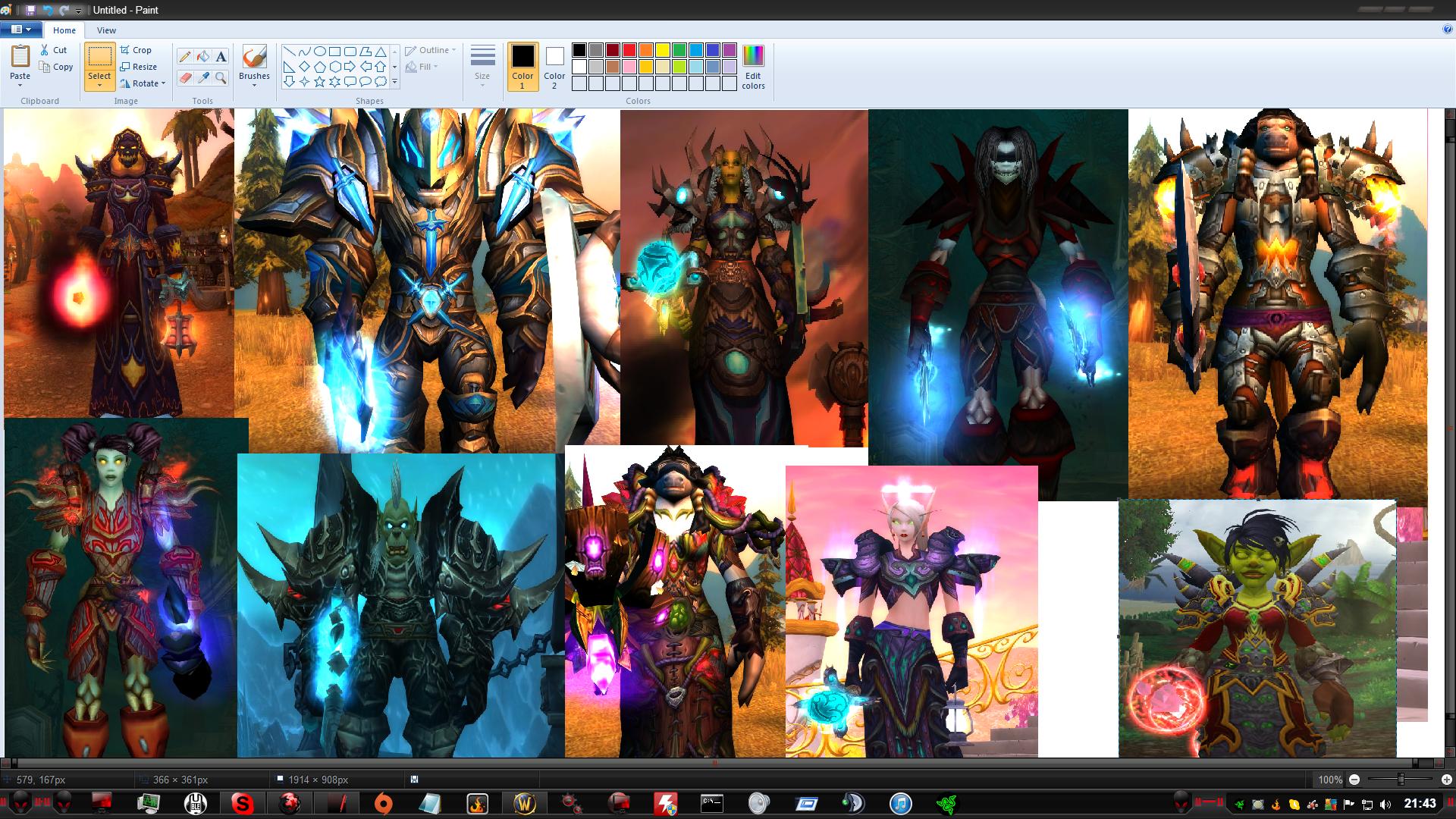The height and width of the screenshot is (819, 1456).
Task: Choose the Curve shape
Action: 305,52
